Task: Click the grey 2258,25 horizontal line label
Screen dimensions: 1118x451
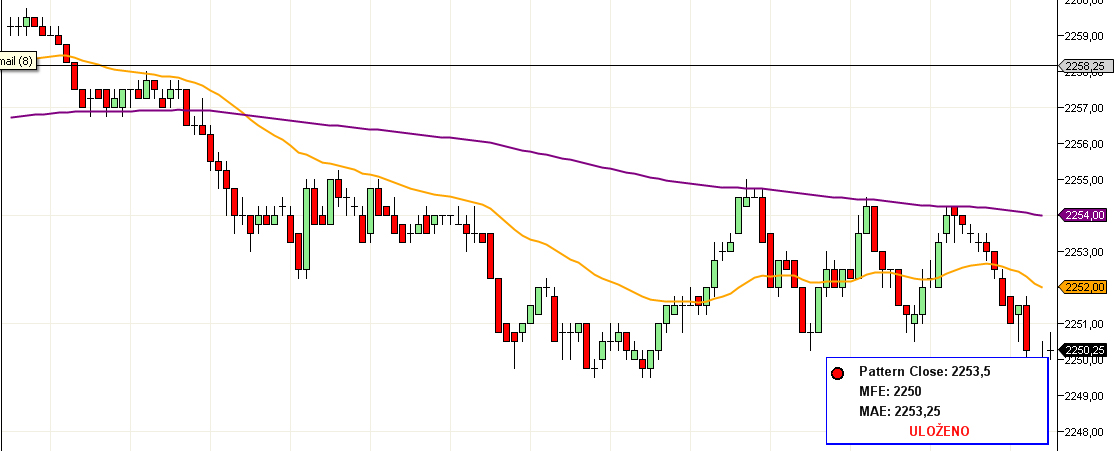Action: tap(1086, 67)
